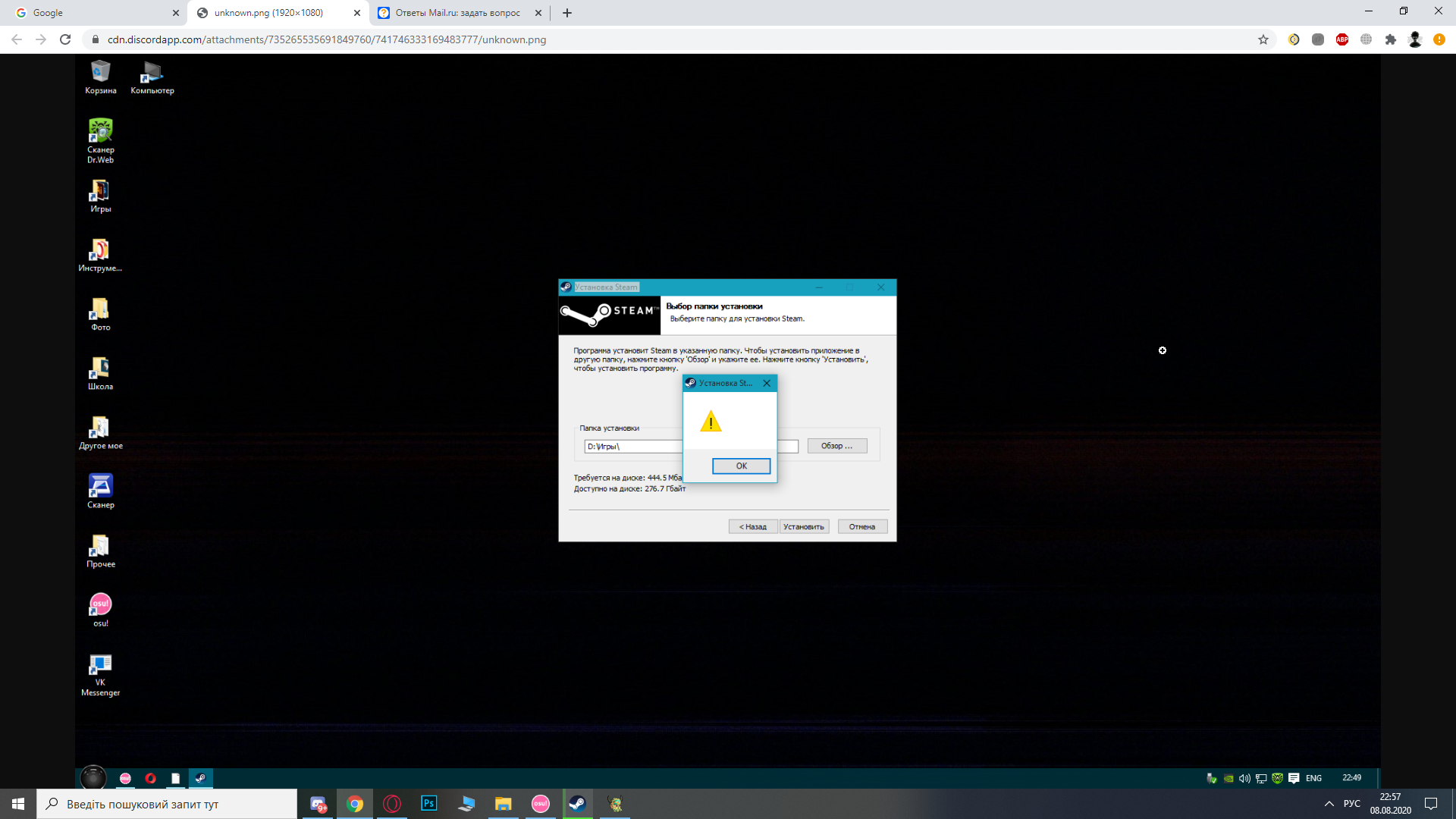Select the Компьютер desktop icon

coord(152,77)
